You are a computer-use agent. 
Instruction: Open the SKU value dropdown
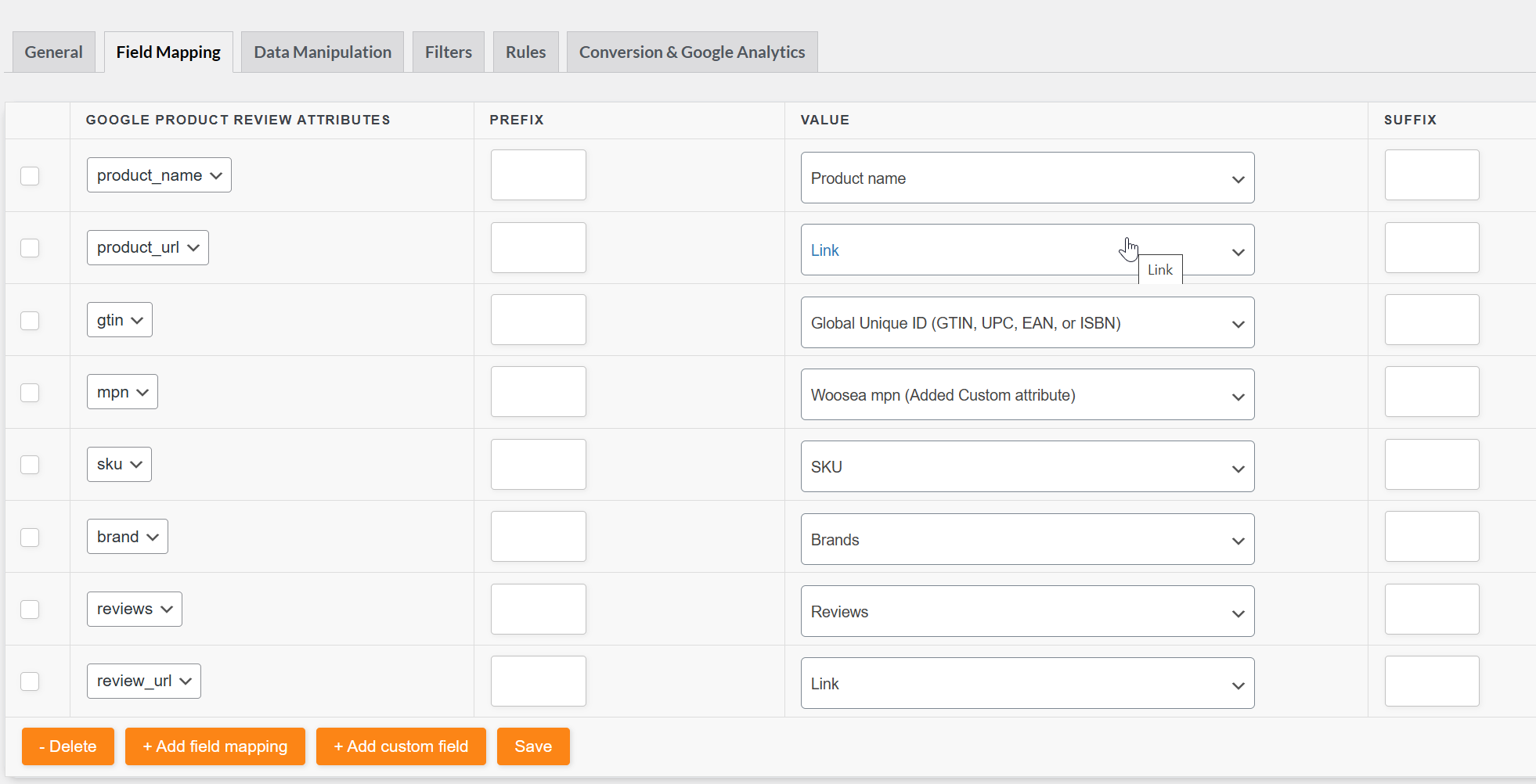tap(1027, 467)
